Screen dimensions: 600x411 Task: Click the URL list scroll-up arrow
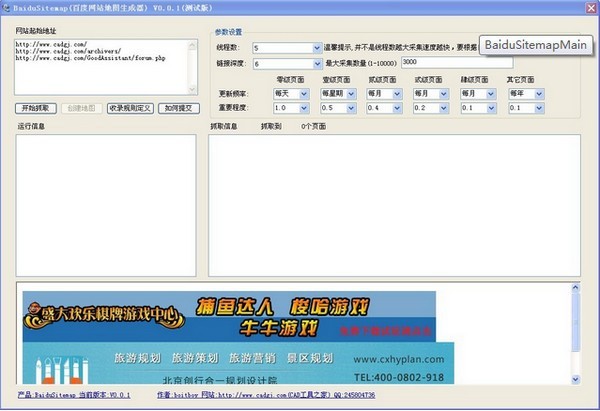tap(192, 46)
